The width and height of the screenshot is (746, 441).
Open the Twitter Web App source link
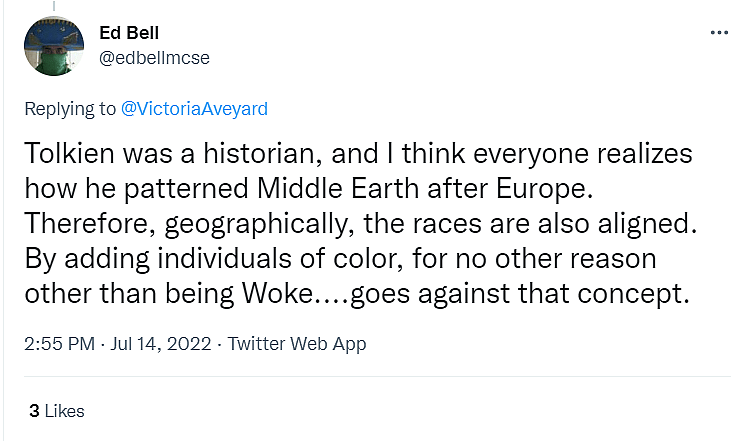click(297, 344)
